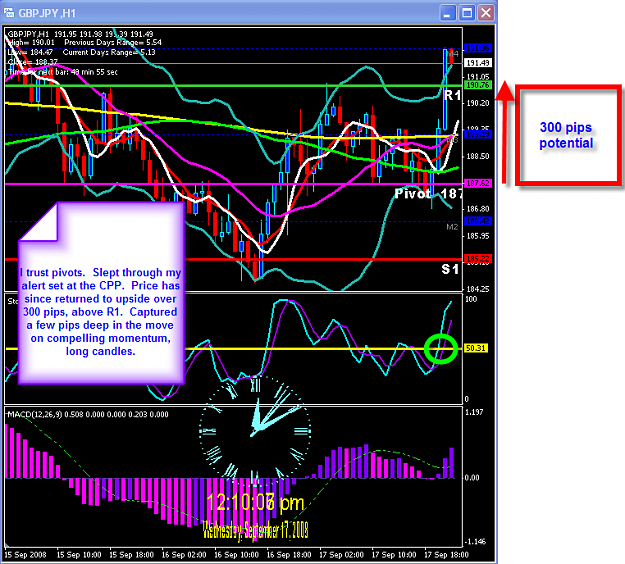Click the Pivot label on the chart

tap(413, 194)
